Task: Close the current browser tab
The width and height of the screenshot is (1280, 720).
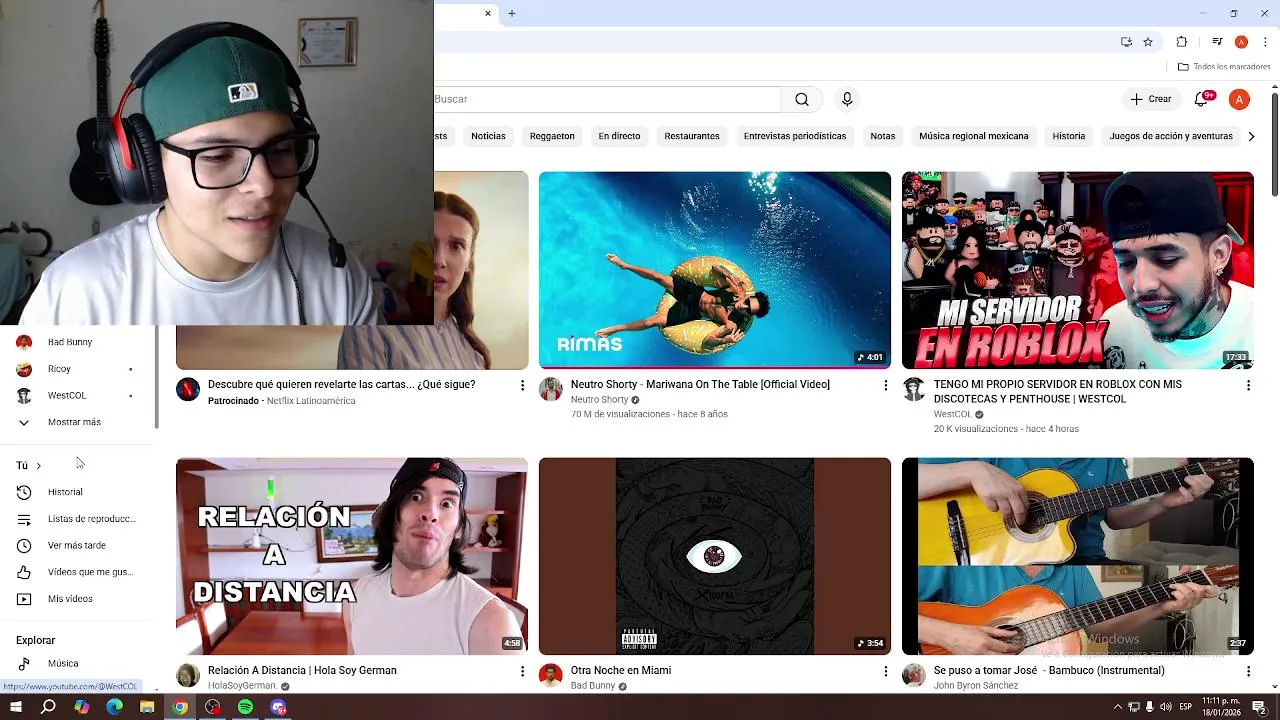Action: [488, 13]
